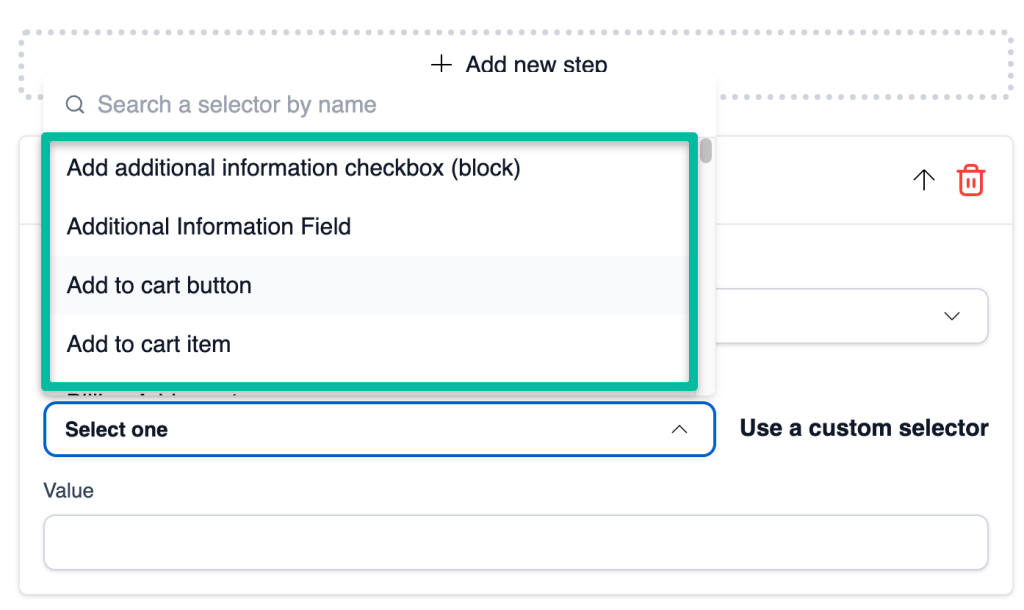The width and height of the screenshot is (1024, 610).
Task: Expand the dropdown with the down chevron
Action: 952,316
